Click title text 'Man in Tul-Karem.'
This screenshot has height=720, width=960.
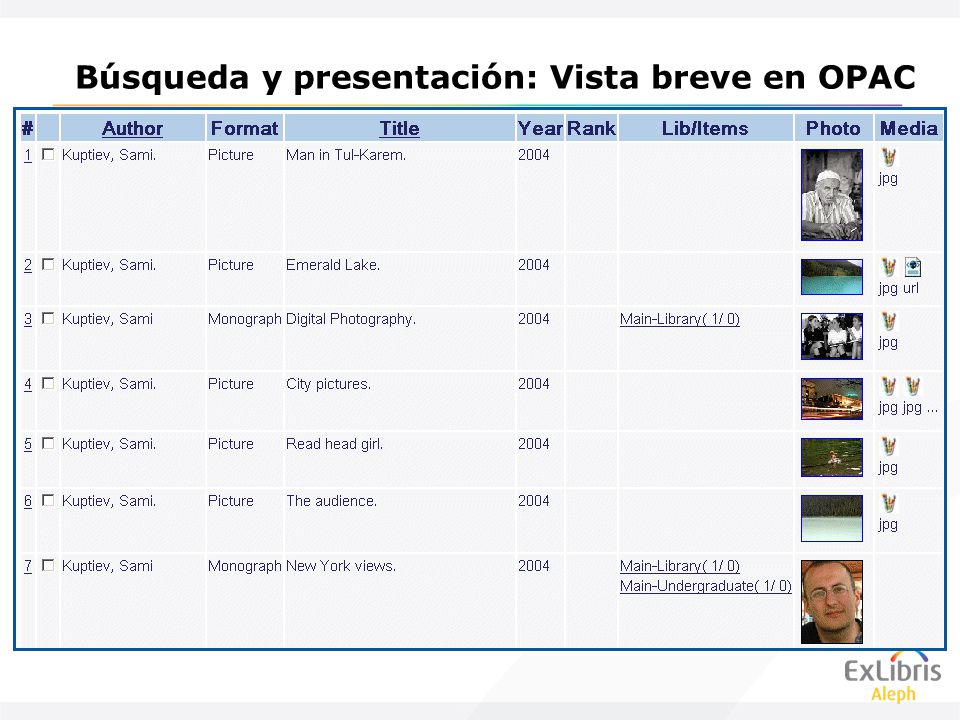[346, 155]
